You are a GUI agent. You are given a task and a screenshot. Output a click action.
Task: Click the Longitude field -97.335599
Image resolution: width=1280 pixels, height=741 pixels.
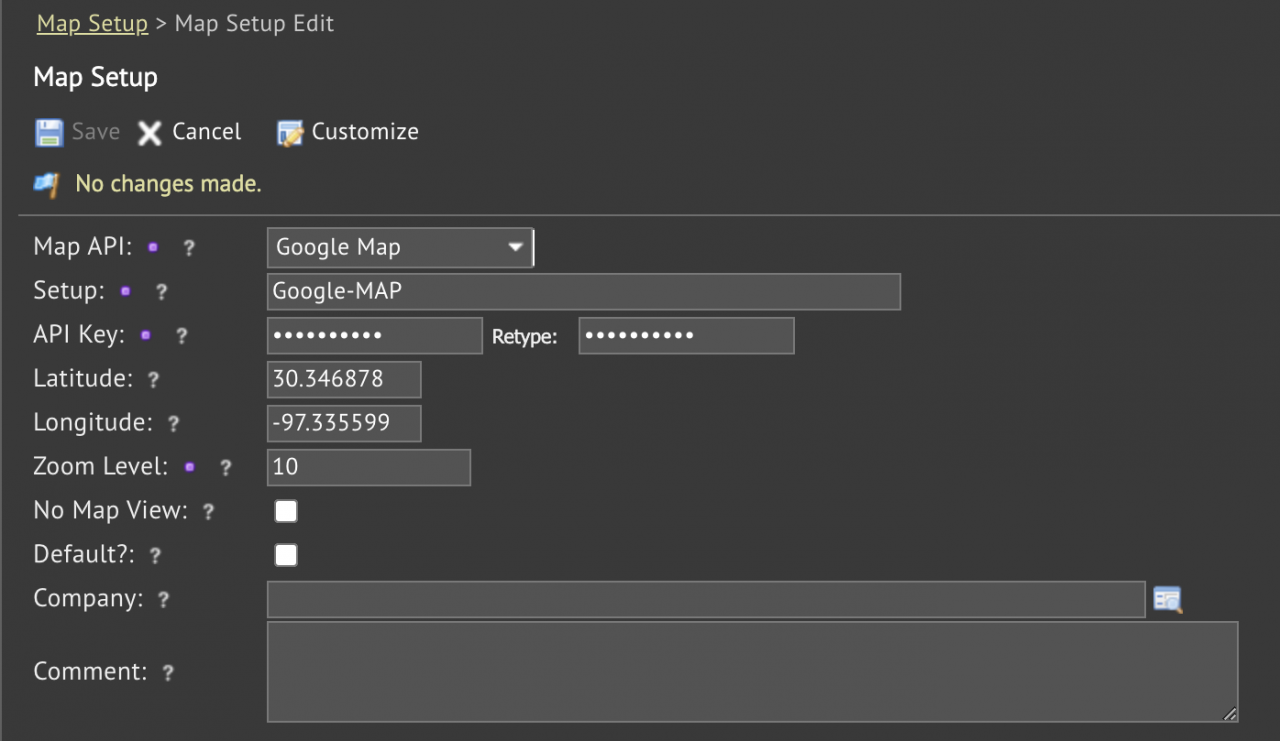pos(344,423)
